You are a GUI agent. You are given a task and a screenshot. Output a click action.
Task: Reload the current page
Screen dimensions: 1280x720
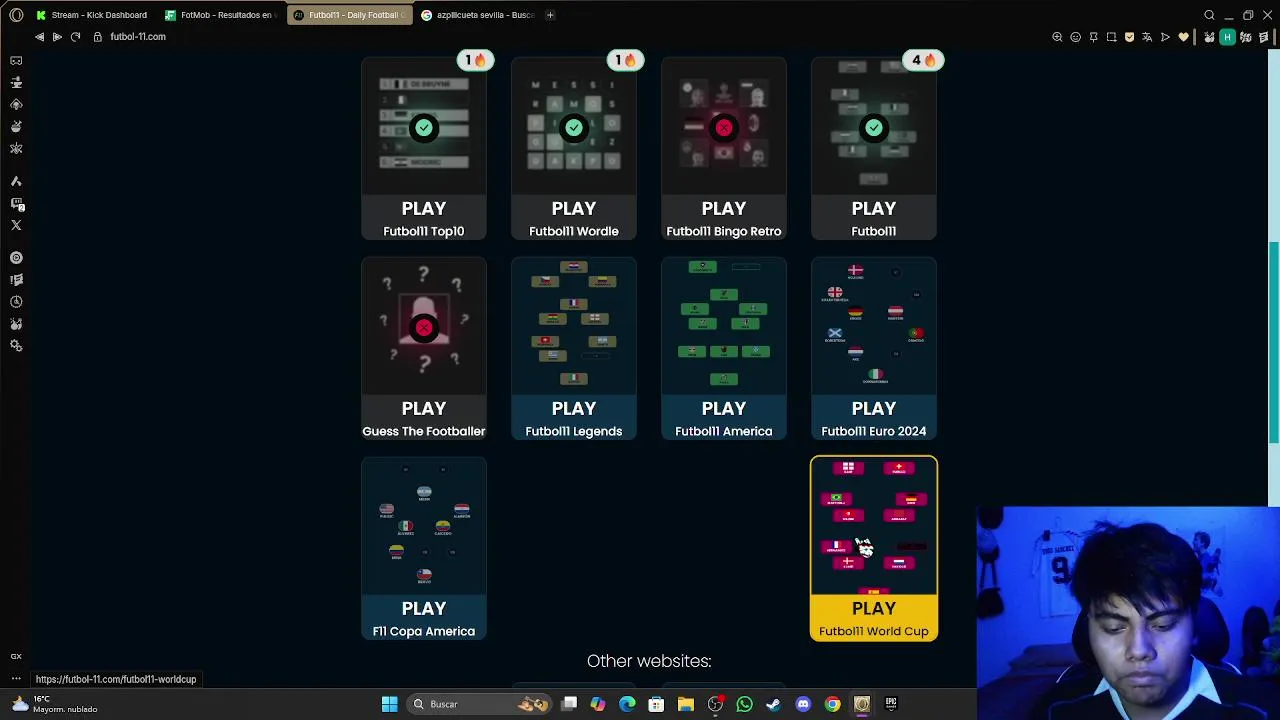tap(75, 37)
